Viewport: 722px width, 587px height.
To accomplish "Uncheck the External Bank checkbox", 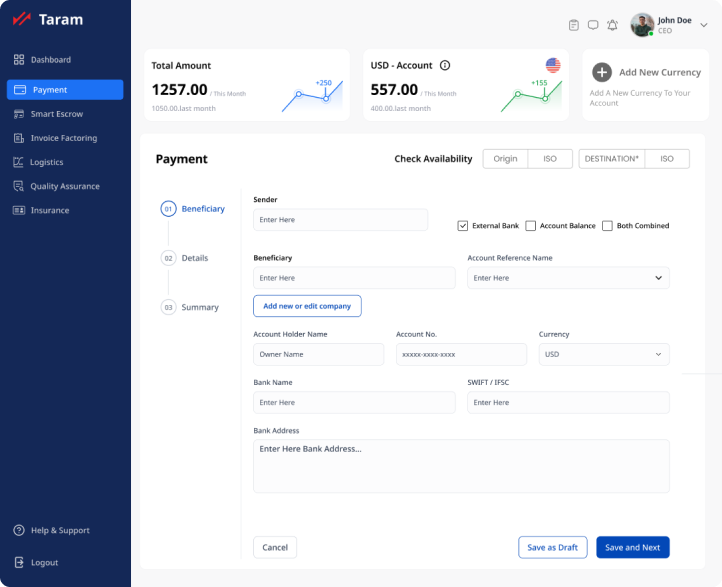I will [x=463, y=226].
